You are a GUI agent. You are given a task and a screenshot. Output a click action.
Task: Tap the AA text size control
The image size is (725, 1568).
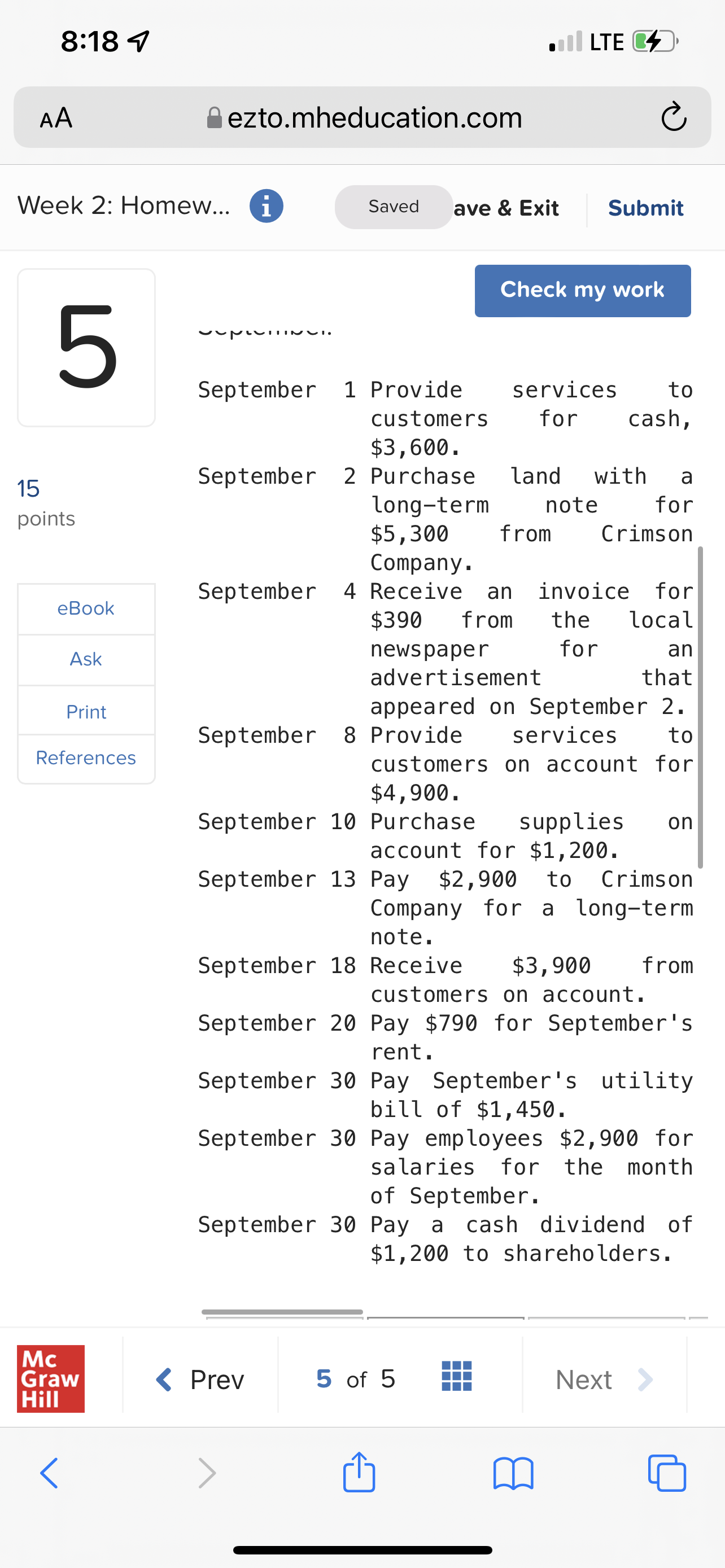pos(55,117)
